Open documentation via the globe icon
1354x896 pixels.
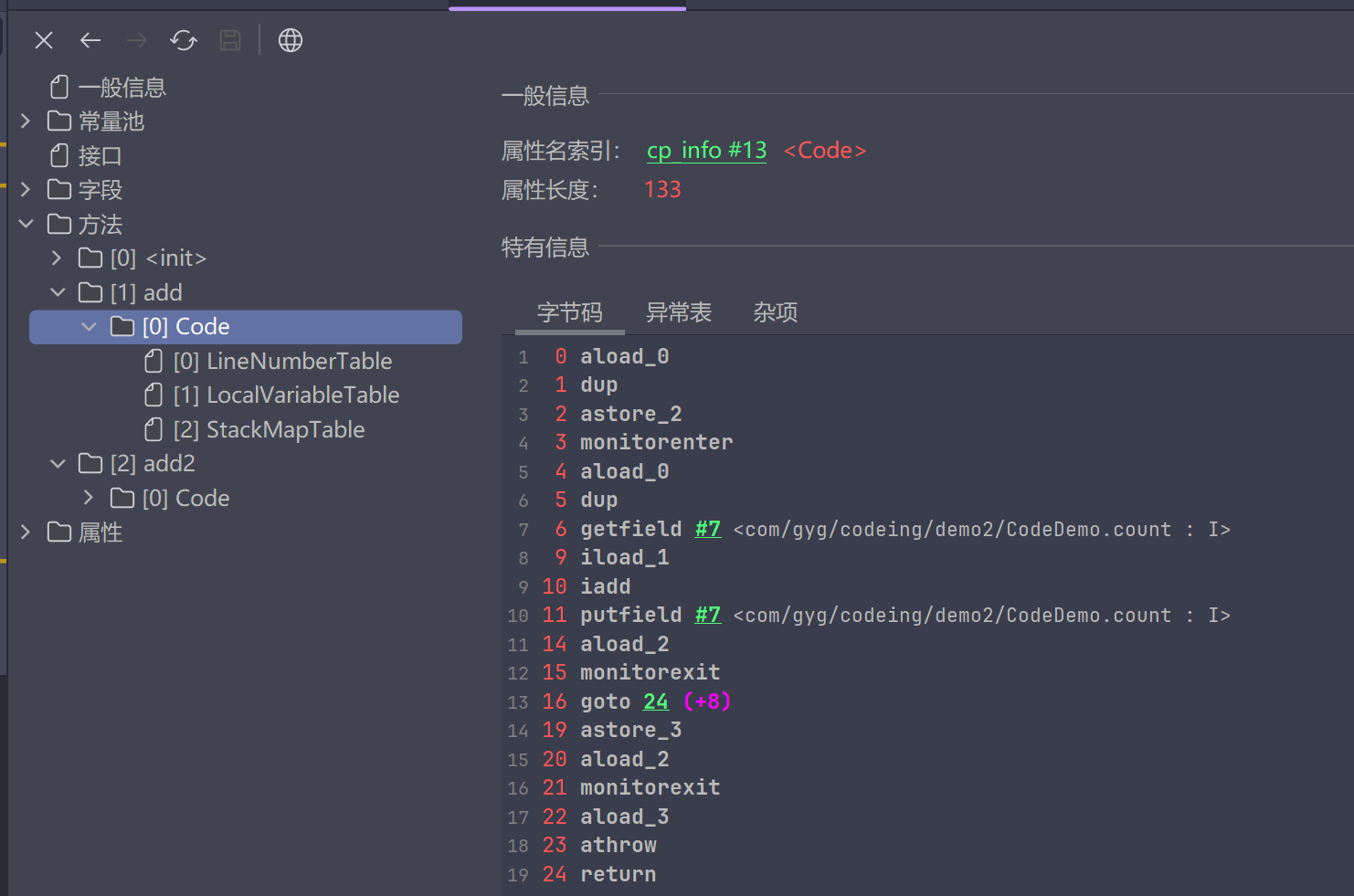pyautogui.click(x=290, y=40)
